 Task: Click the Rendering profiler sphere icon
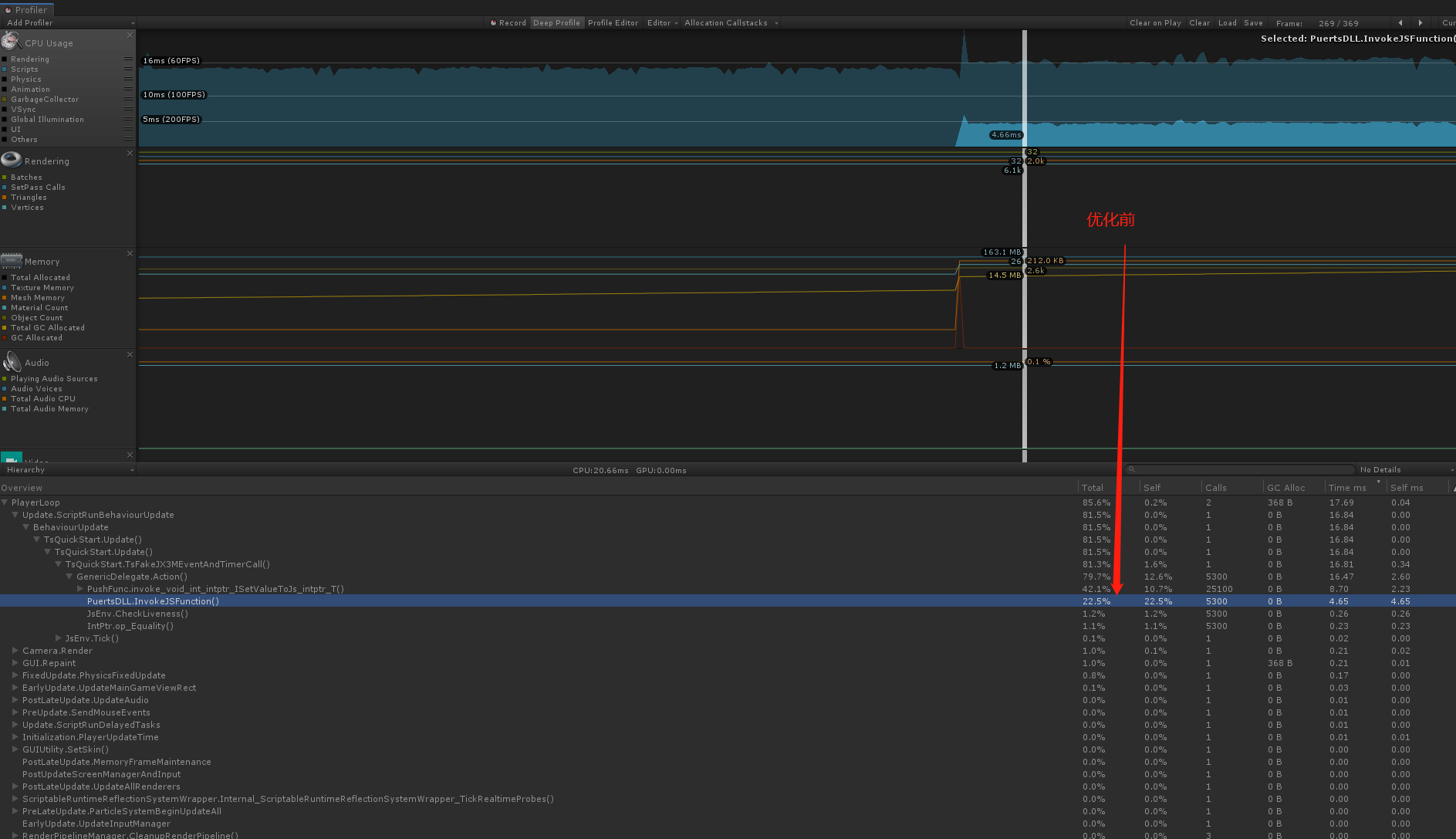(x=11, y=160)
